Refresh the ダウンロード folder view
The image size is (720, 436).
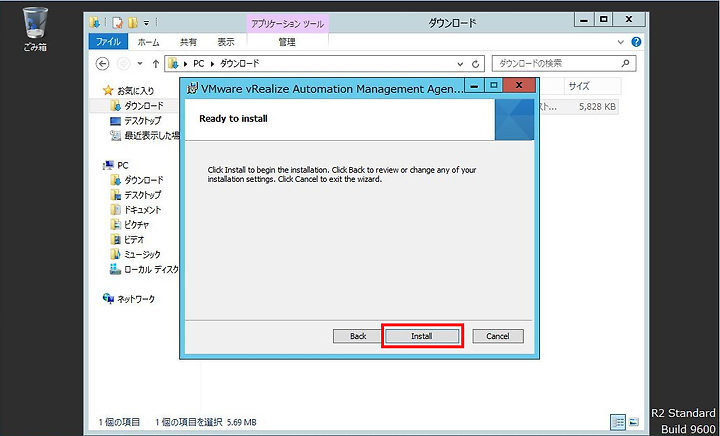476,64
